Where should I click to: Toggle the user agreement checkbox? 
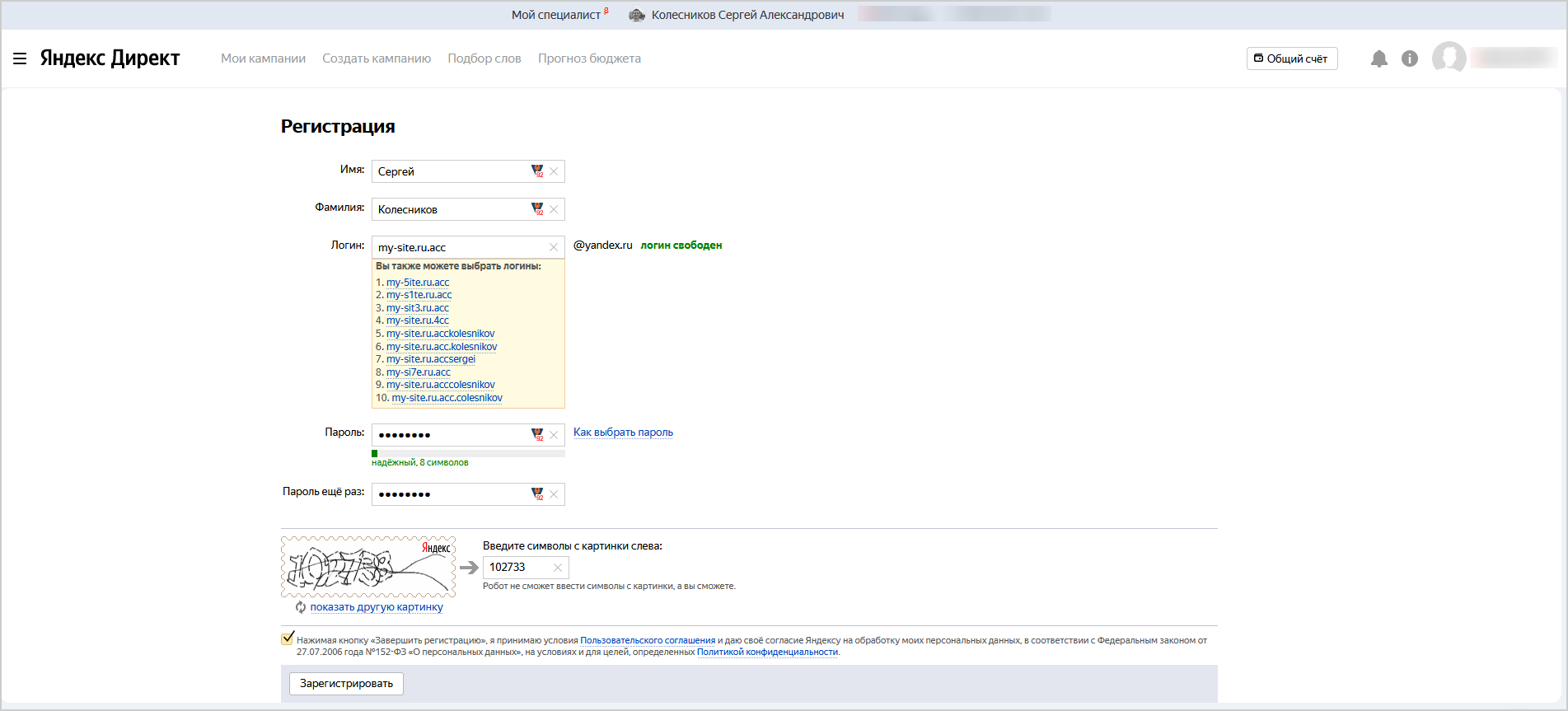pyautogui.click(x=288, y=638)
